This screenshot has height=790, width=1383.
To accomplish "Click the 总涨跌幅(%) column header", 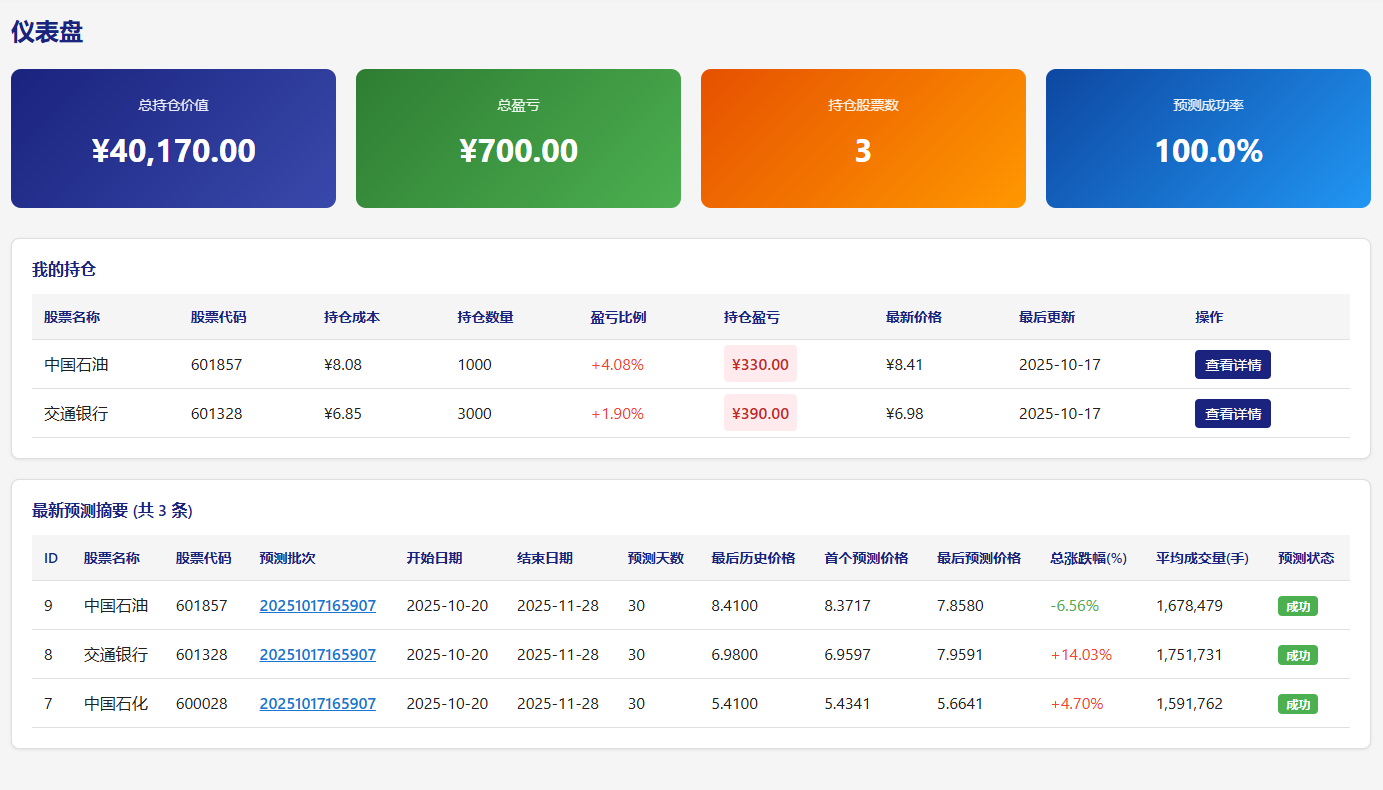I will click(x=1088, y=558).
